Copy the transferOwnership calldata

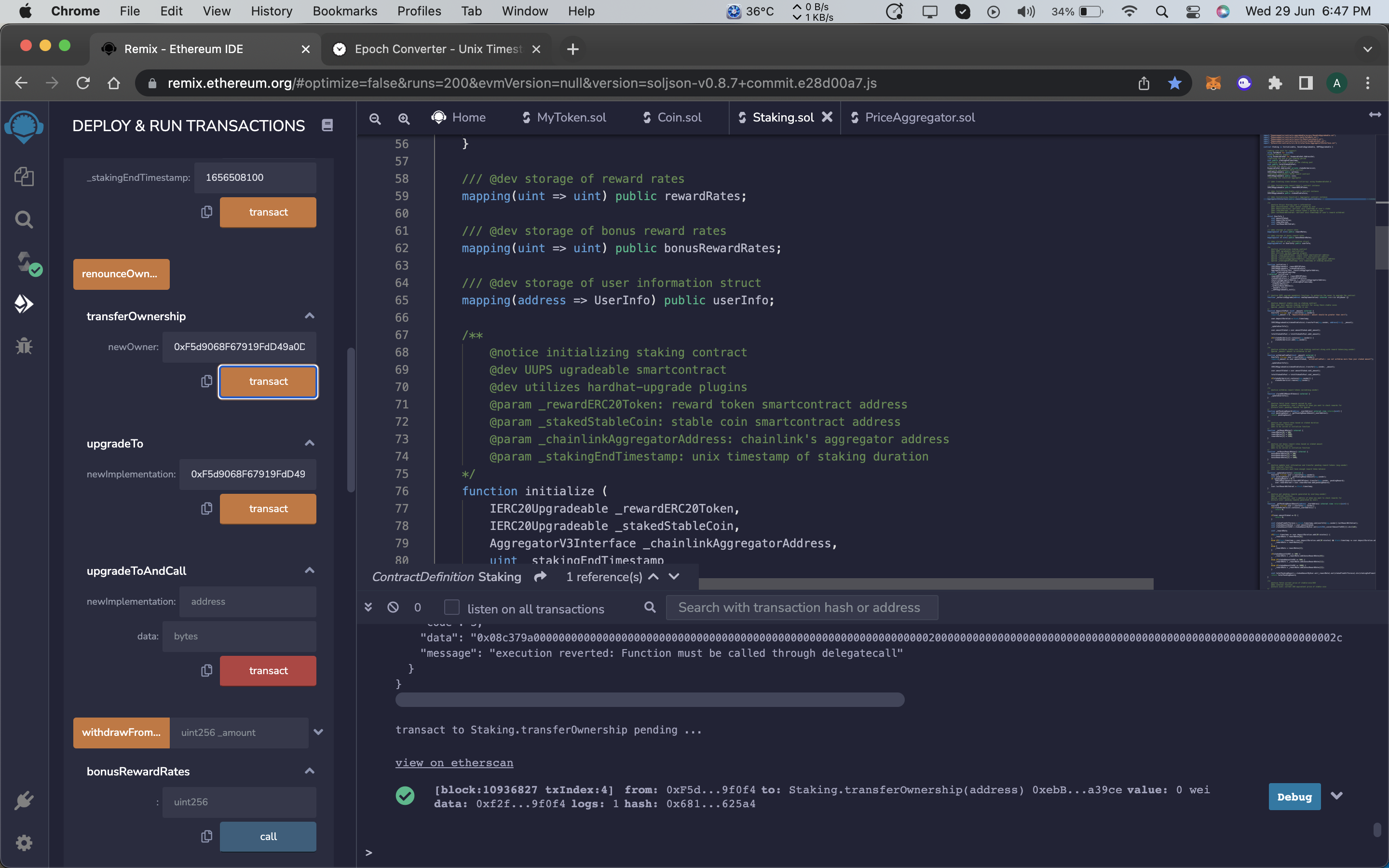coord(206,380)
